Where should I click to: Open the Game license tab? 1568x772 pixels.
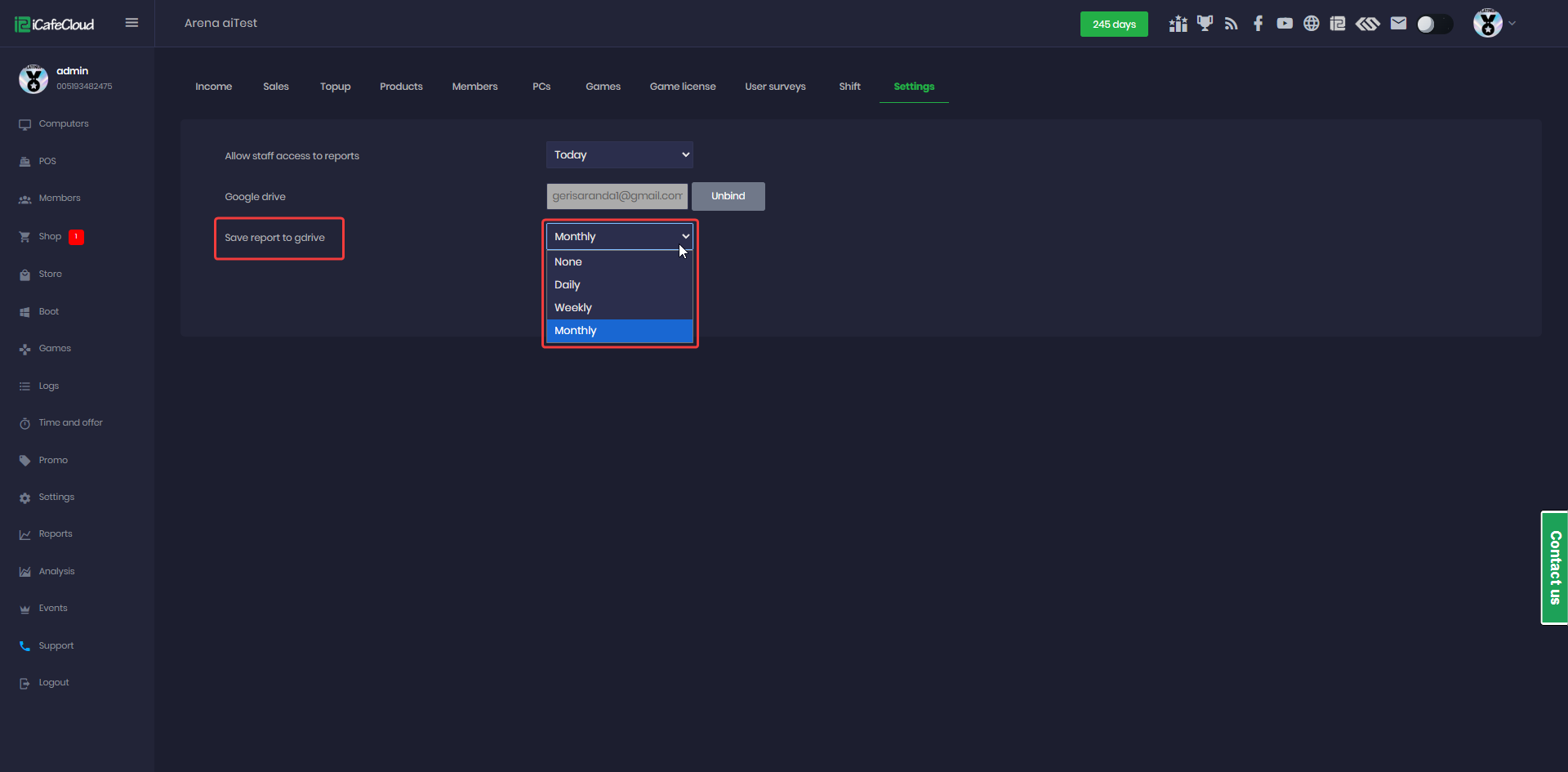[x=682, y=87]
